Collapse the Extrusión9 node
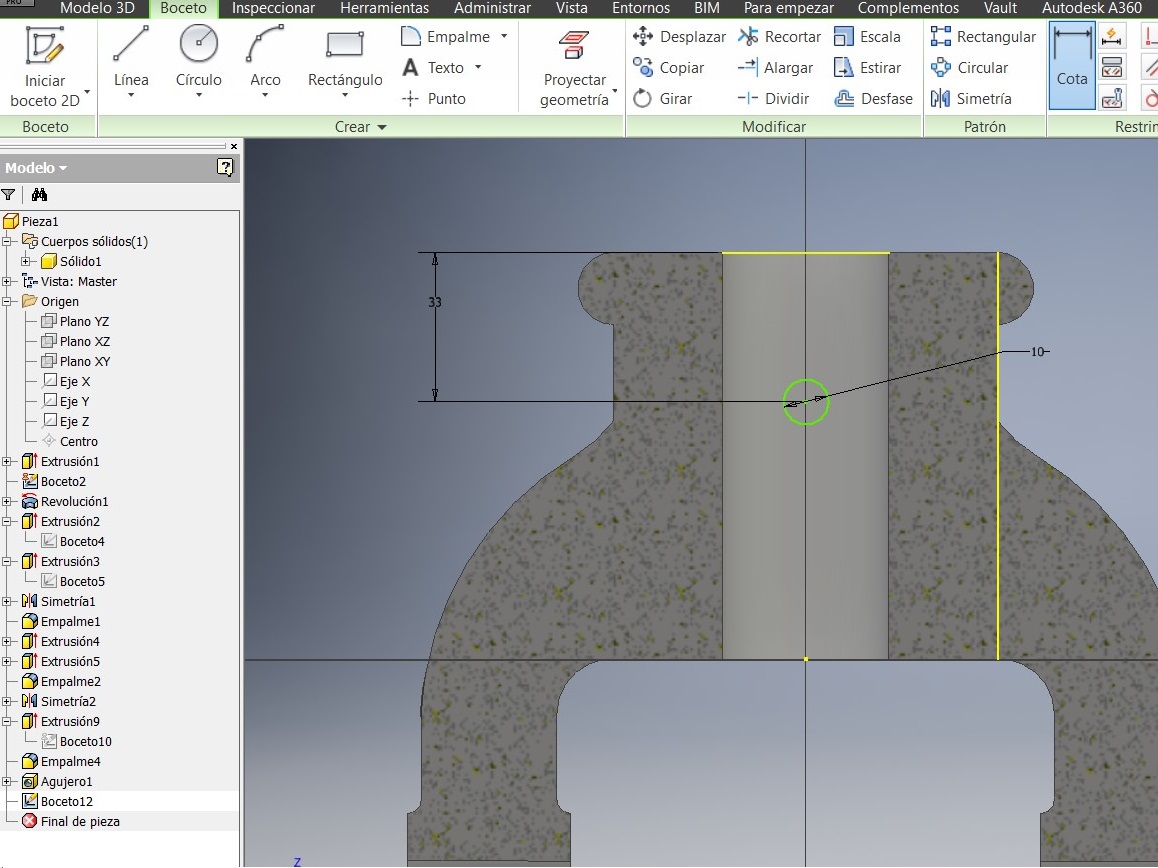Screen dimensions: 1158x868 [x=7, y=722]
